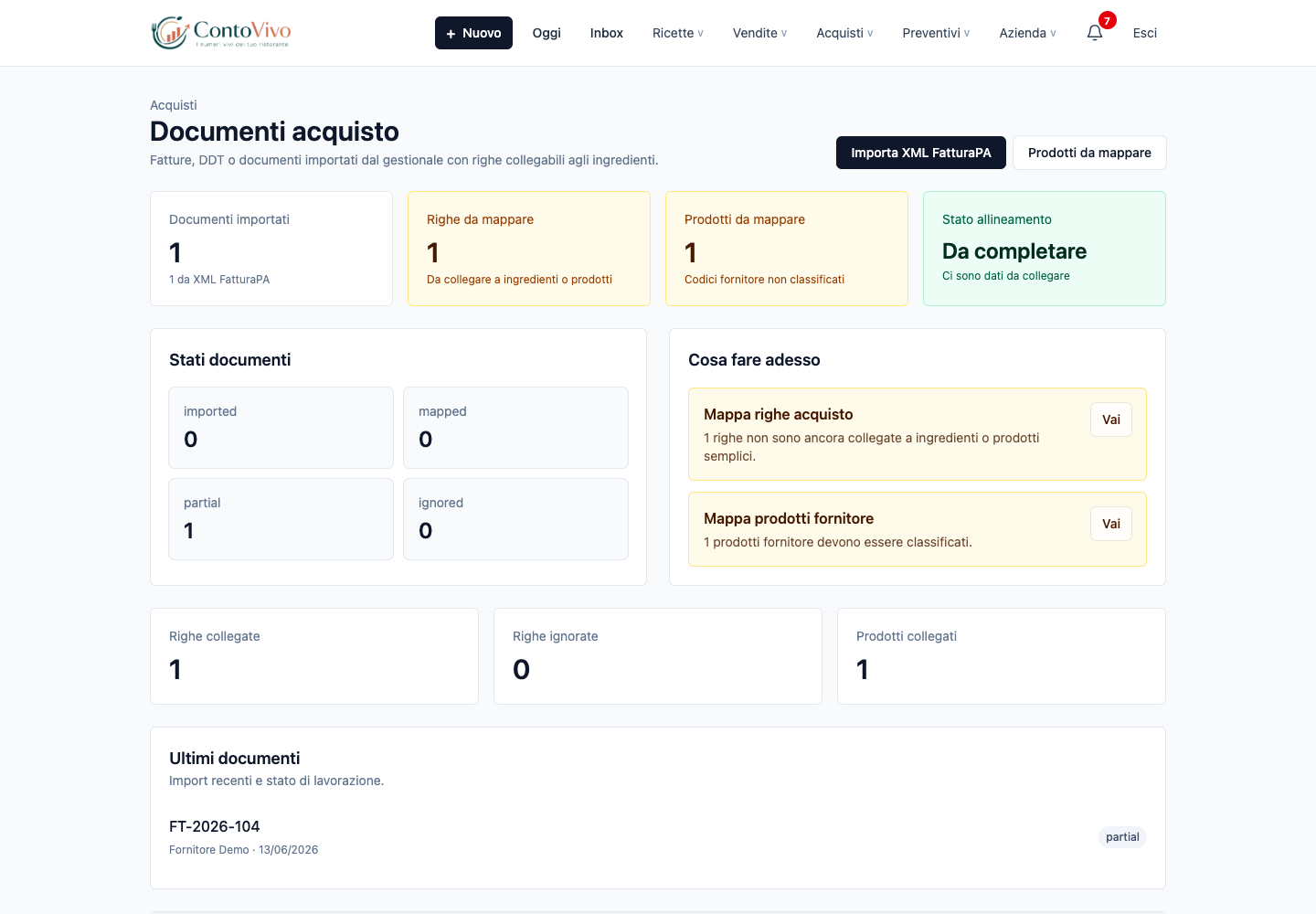Screen dimensions: 1316x914
Task: Click the '1 da XML FatturaPA' text
Action: (x=219, y=280)
